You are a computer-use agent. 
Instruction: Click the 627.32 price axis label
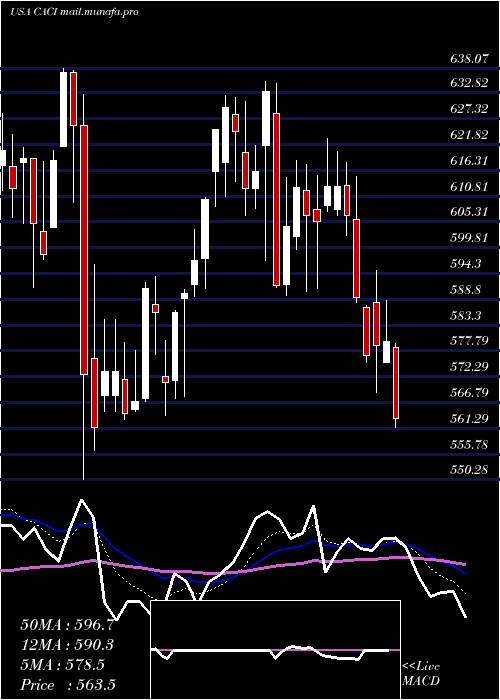click(x=468, y=108)
